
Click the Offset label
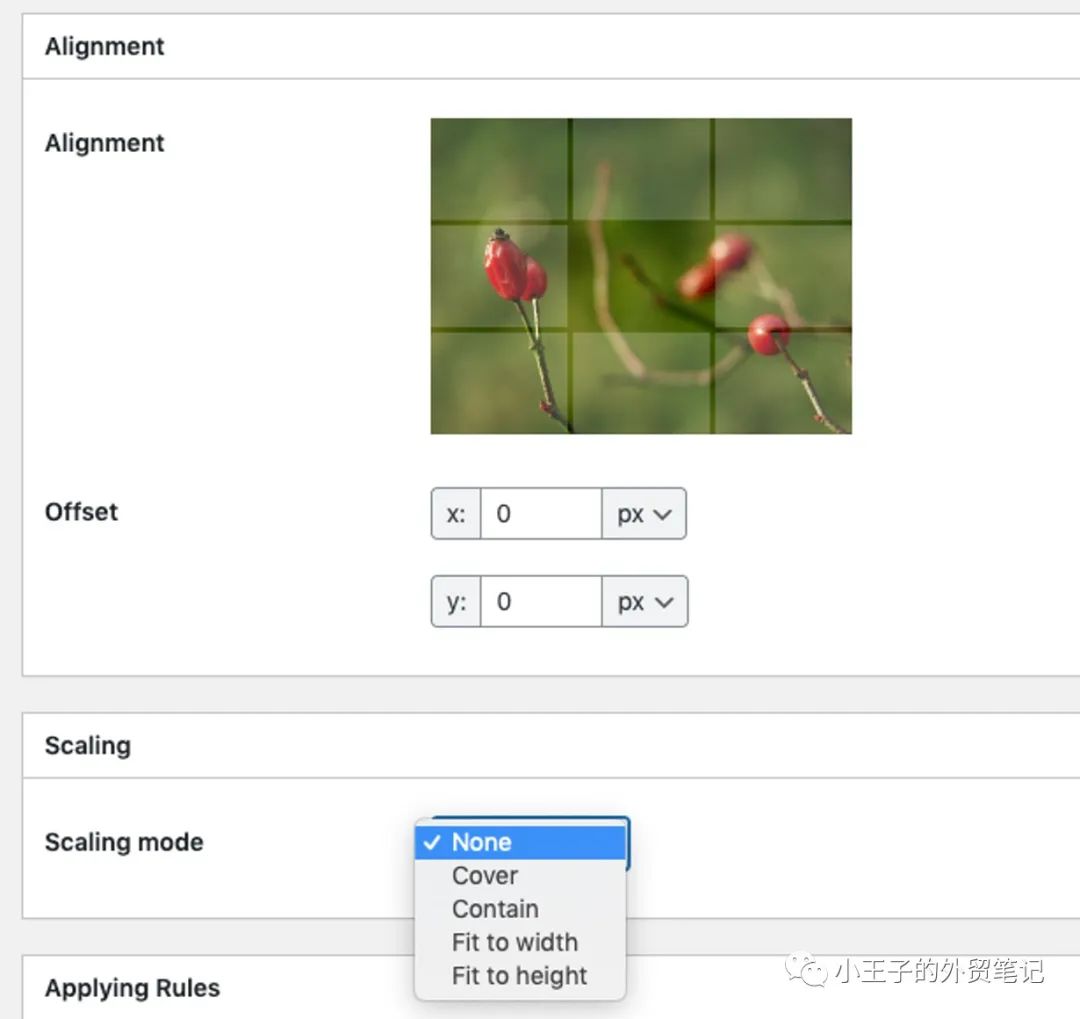click(81, 512)
